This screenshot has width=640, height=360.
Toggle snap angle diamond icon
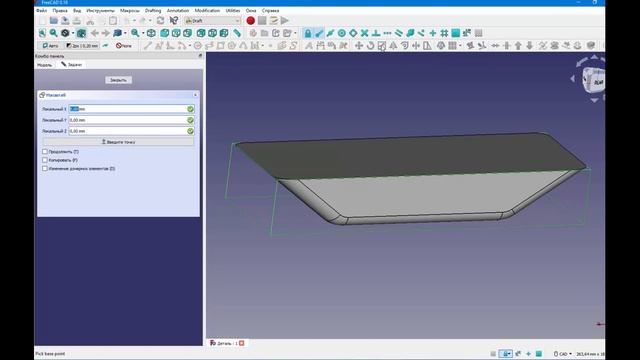(353, 33)
